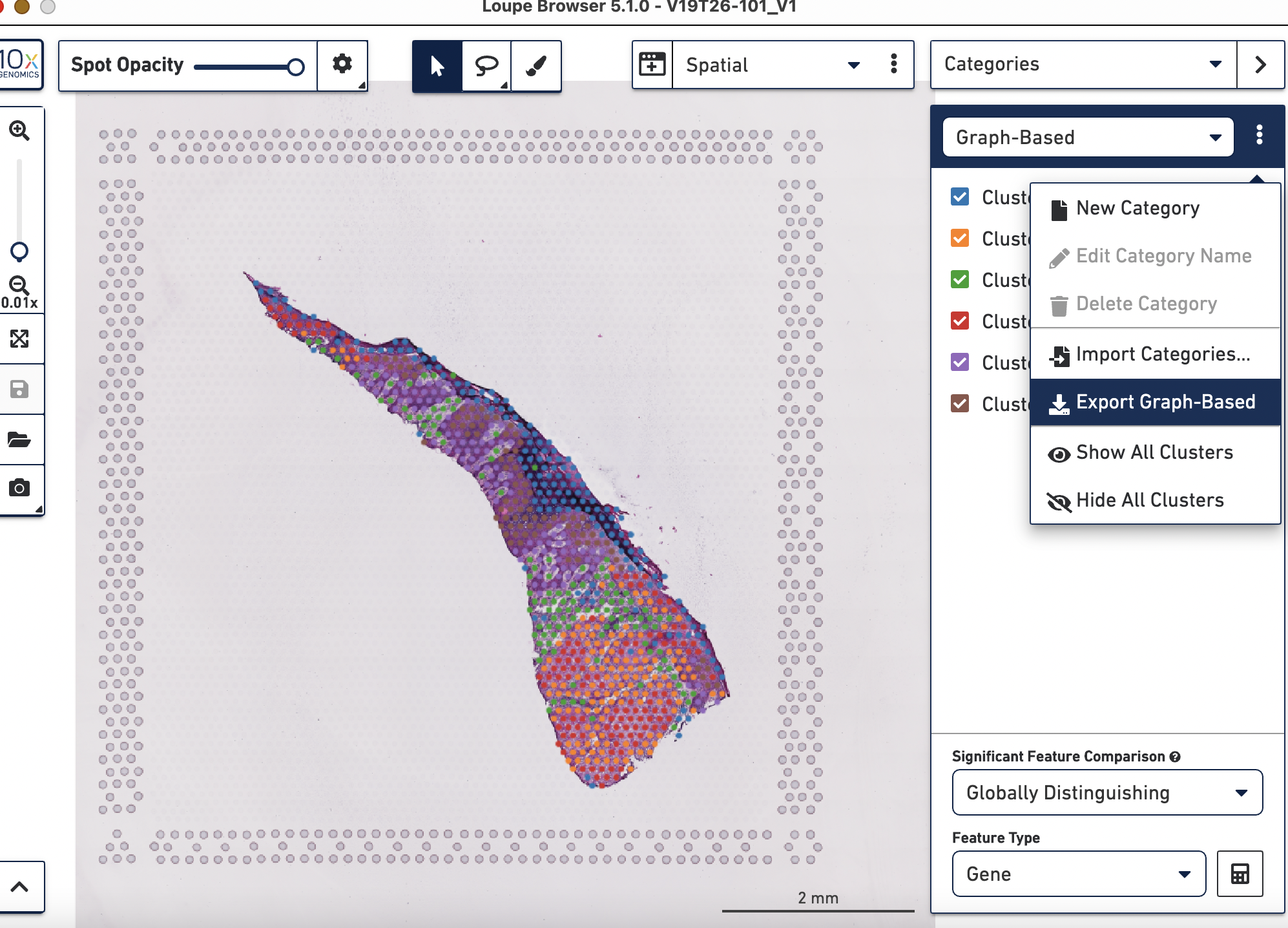Uncheck the blue cluster checkbox

tap(960, 196)
